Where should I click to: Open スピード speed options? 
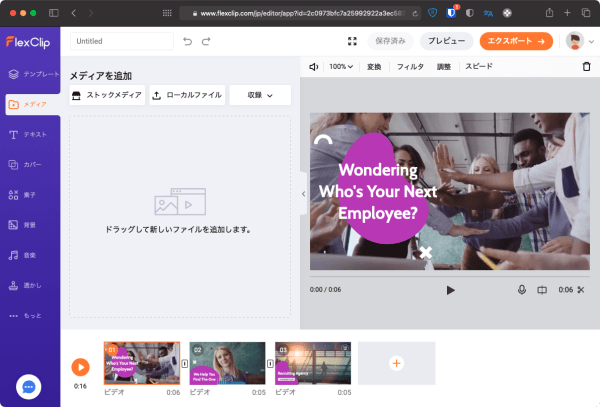coord(479,67)
